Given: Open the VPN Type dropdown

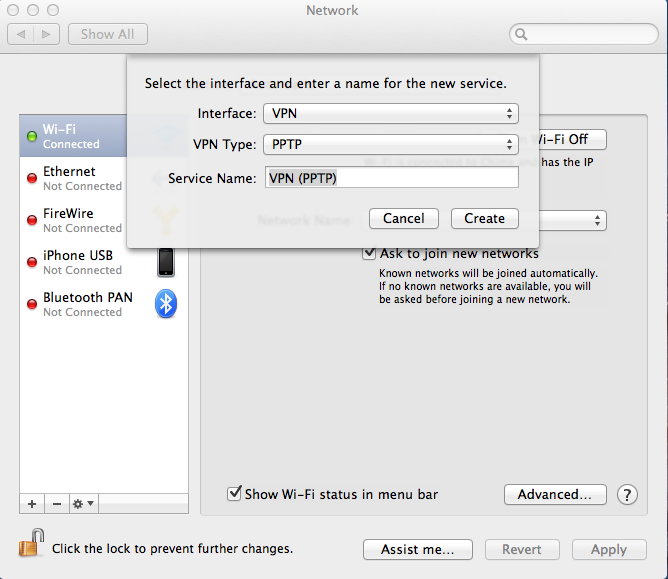Looking at the screenshot, I should 391,144.
